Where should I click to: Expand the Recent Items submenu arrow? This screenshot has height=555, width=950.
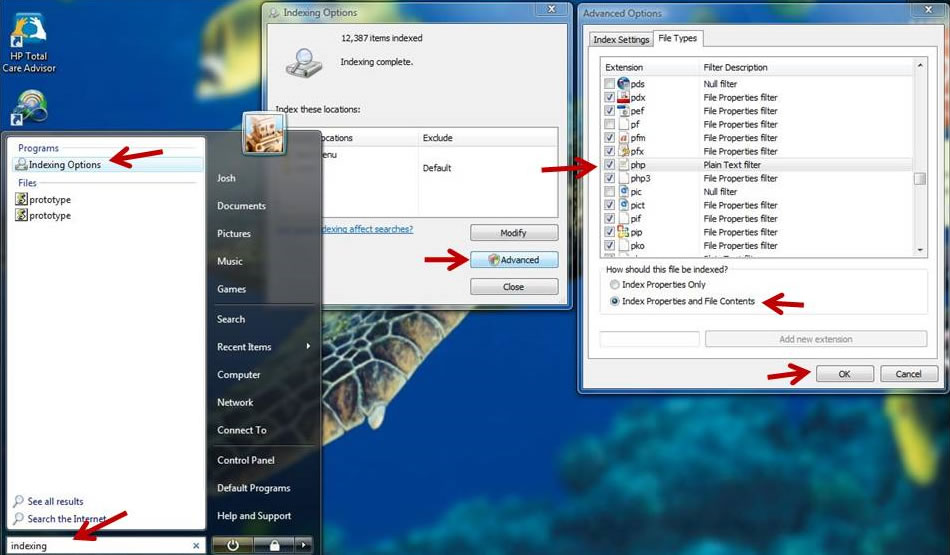[308, 347]
